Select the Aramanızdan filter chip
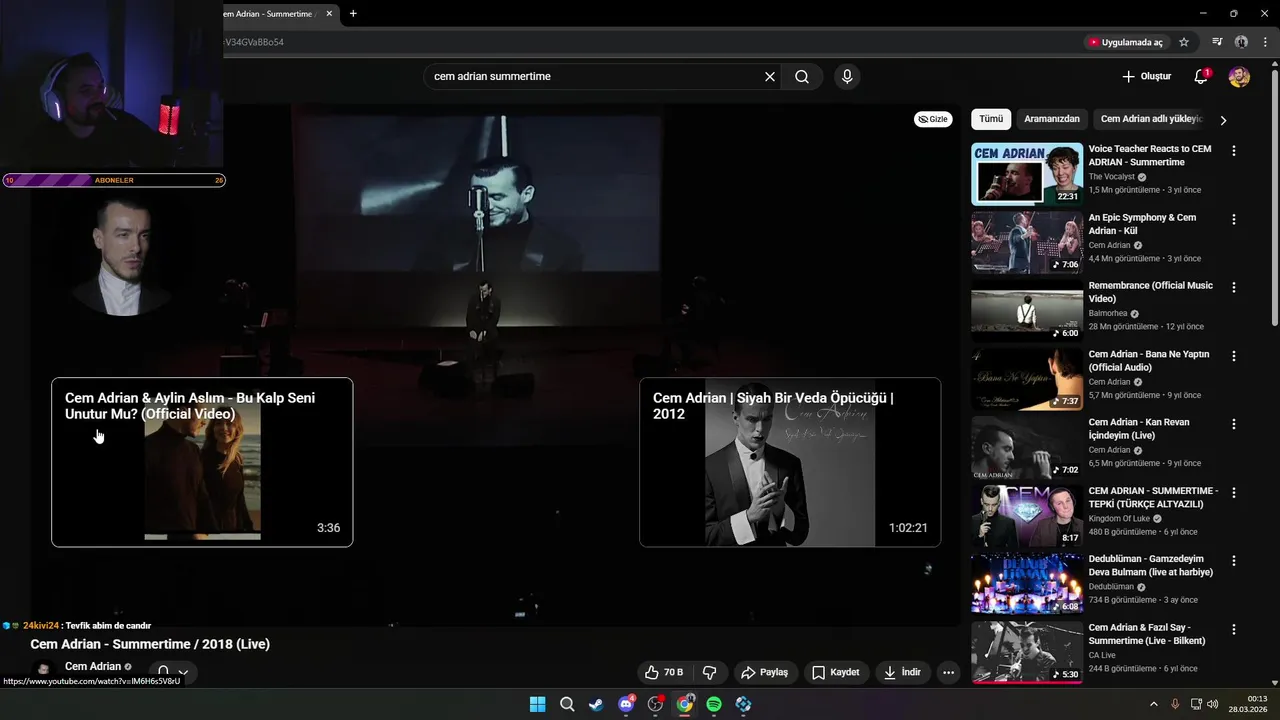 click(x=1052, y=119)
